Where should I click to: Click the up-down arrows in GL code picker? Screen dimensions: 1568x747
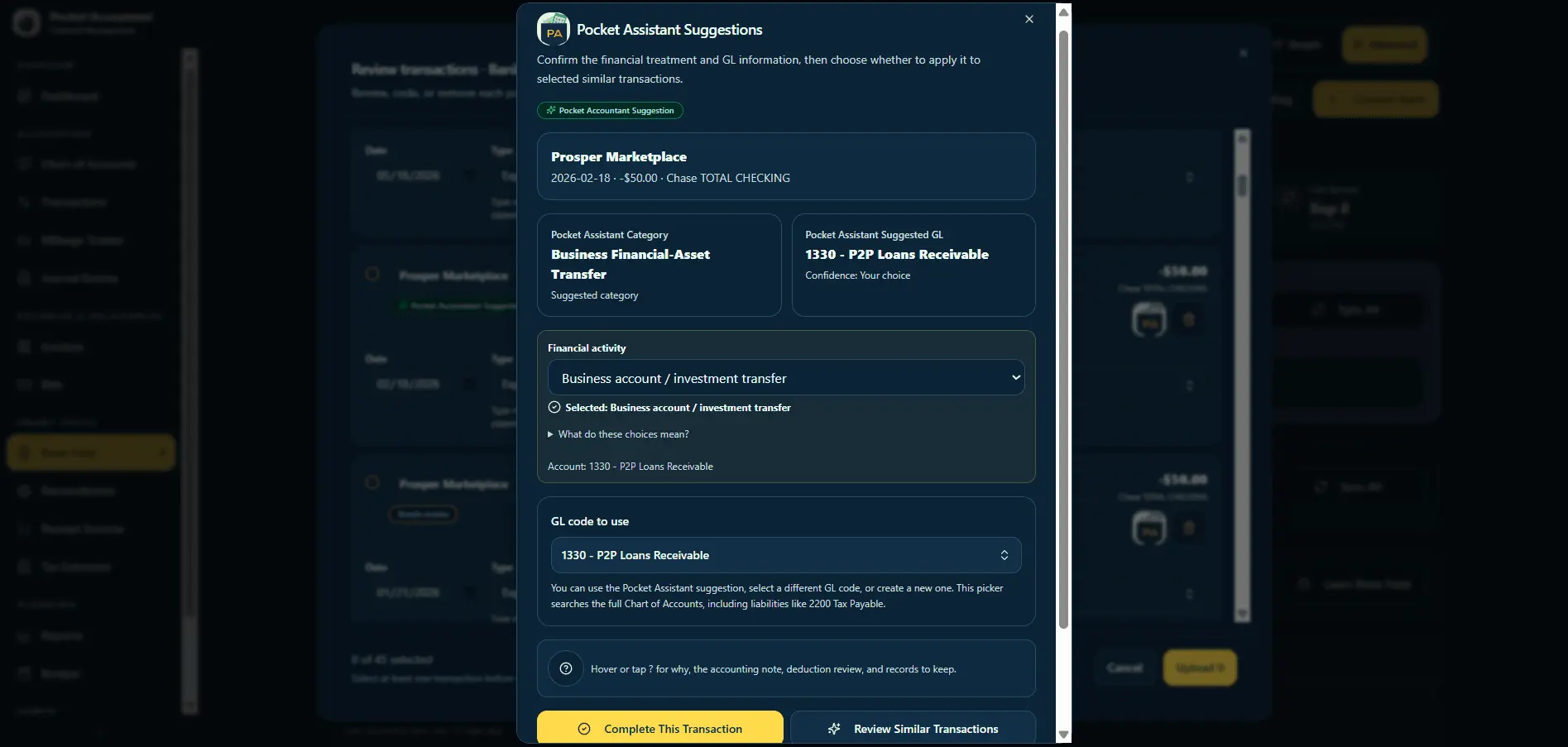1004,555
